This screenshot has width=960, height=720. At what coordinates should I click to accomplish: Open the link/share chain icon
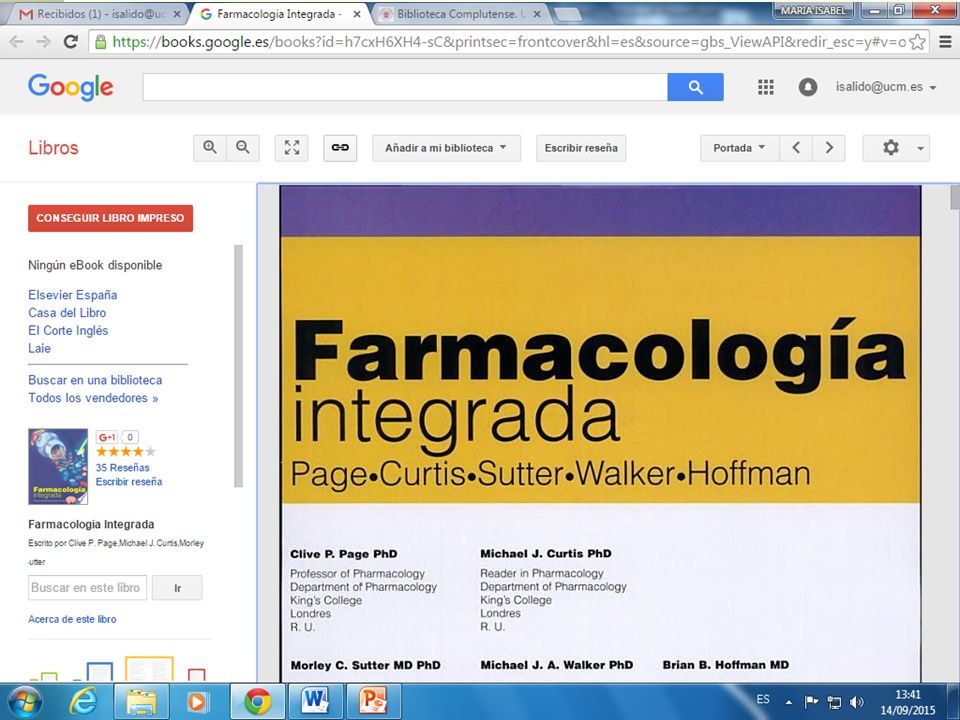pos(340,148)
